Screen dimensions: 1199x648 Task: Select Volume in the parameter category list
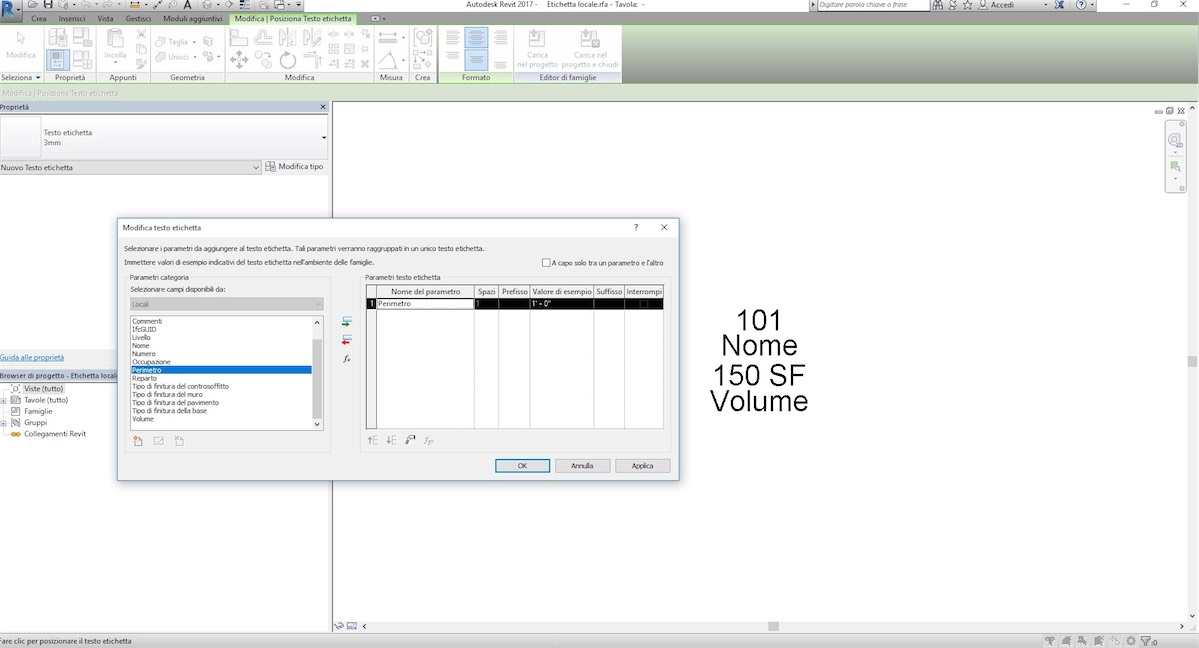coord(142,418)
